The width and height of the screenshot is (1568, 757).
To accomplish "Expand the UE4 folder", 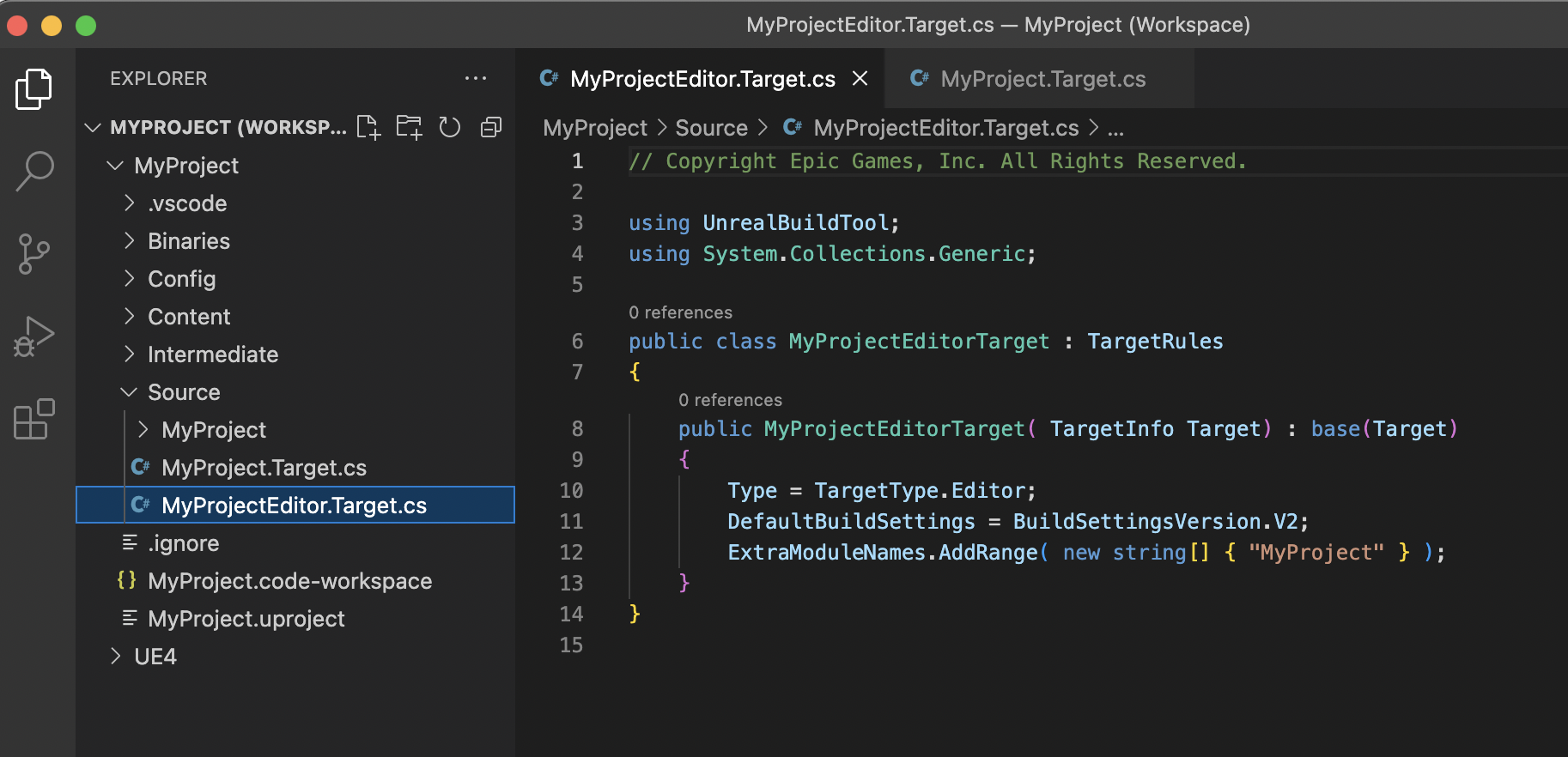I will (x=115, y=657).
